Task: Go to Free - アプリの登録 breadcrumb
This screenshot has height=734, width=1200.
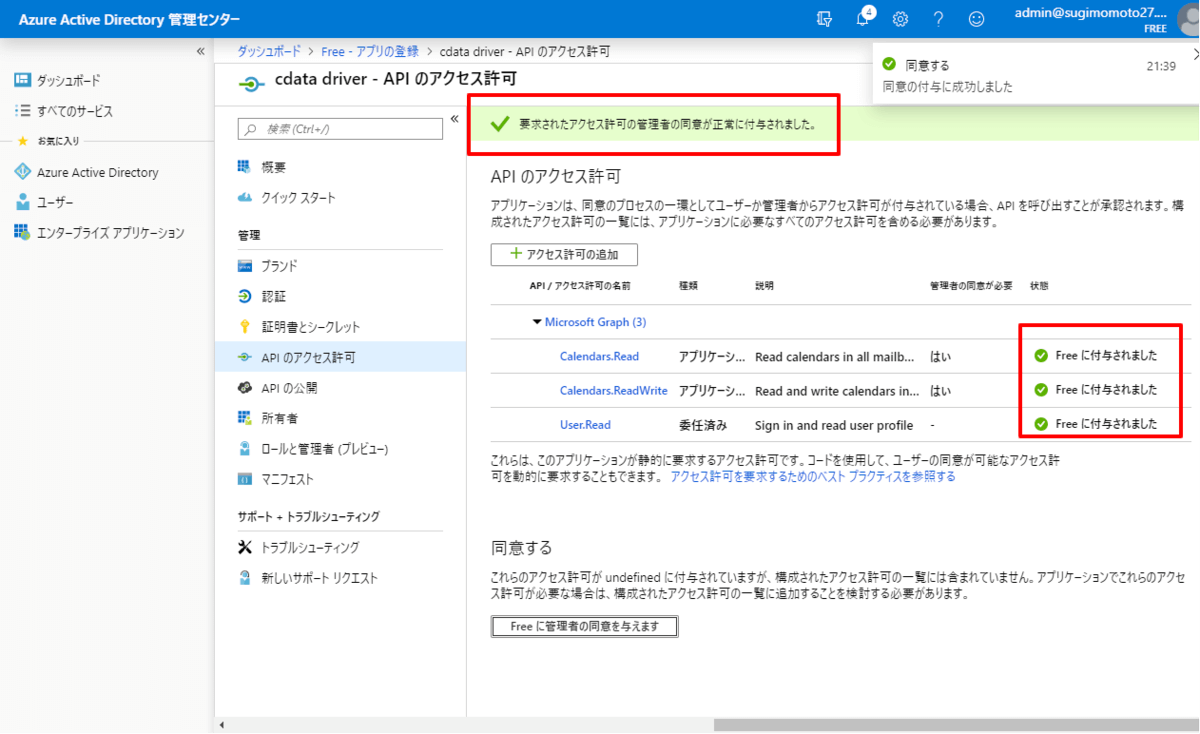Action: [370, 52]
